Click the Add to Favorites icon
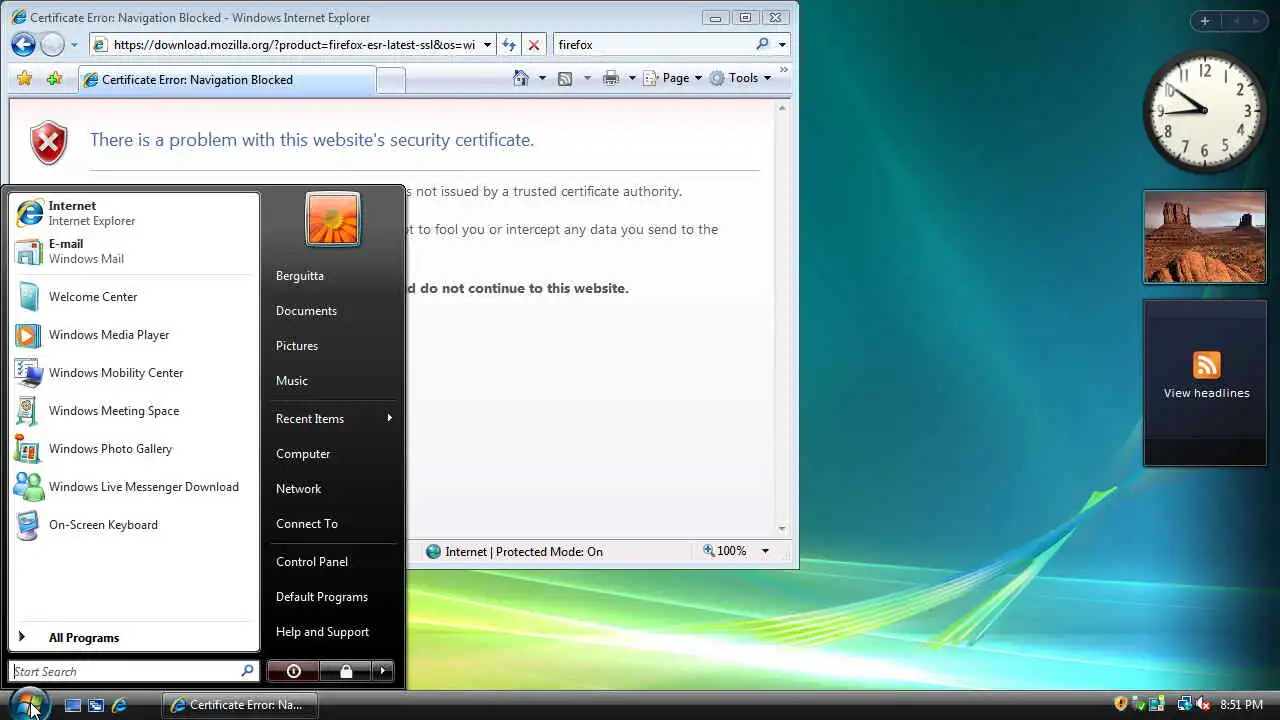1280x720 pixels. click(x=54, y=79)
